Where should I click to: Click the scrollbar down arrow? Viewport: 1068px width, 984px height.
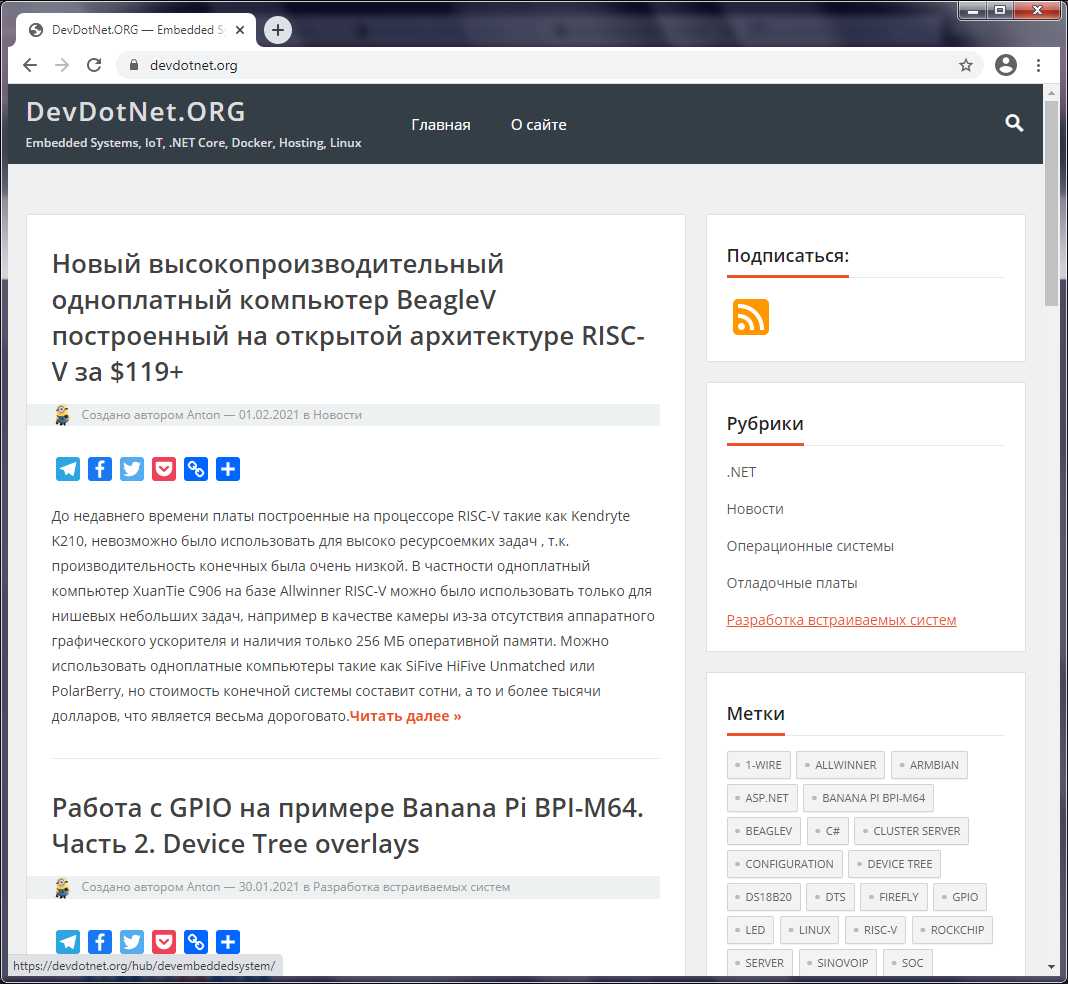(x=1051, y=966)
